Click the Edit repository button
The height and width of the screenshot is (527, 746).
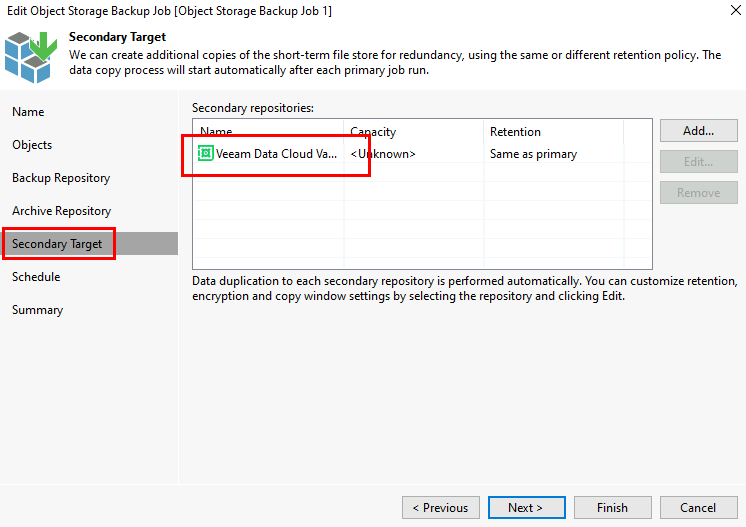click(x=698, y=162)
